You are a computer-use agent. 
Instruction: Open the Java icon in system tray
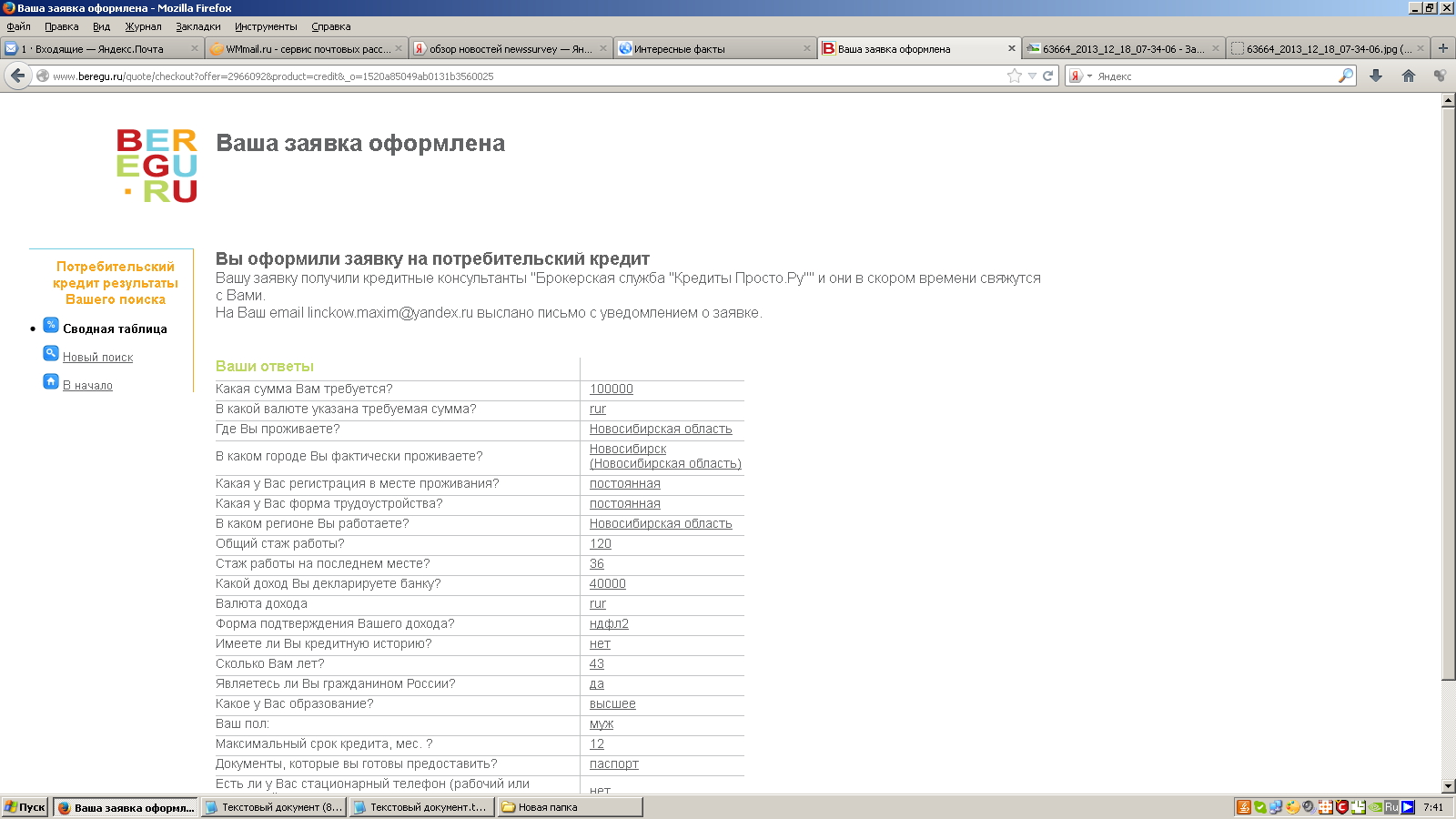[x=1243, y=807]
